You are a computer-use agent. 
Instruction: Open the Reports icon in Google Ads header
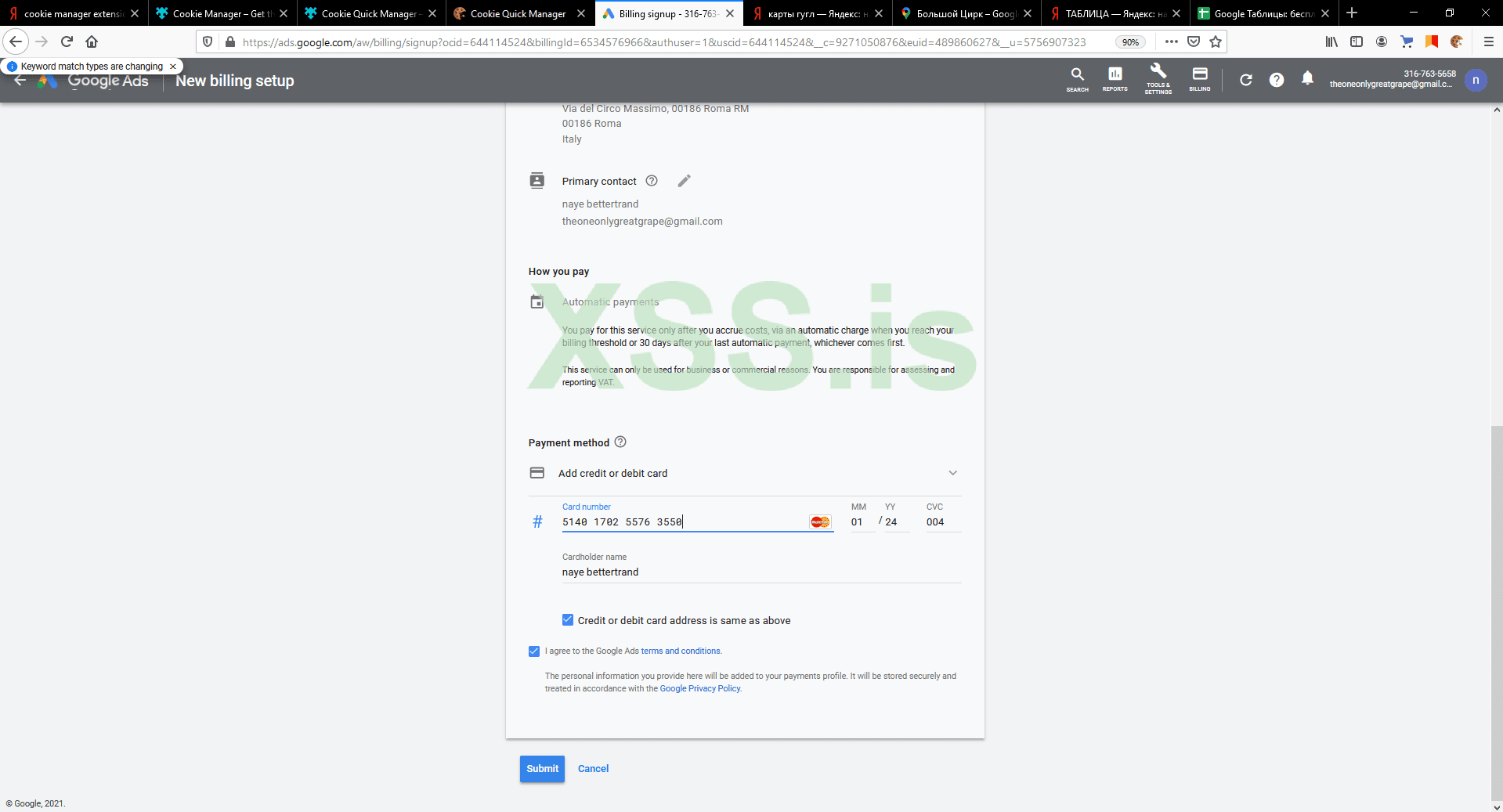[x=1115, y=79]
